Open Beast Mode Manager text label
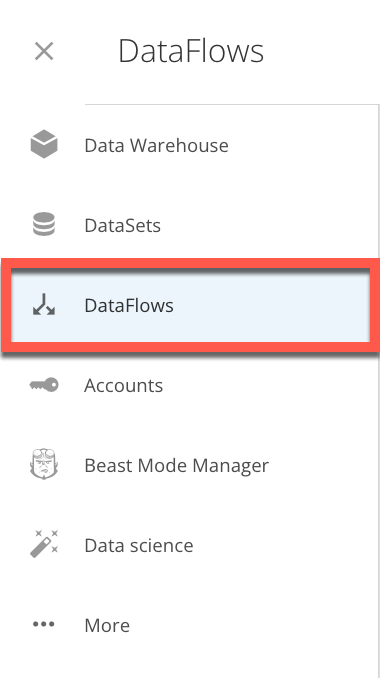The image size is (380, 678). (176, 465)
